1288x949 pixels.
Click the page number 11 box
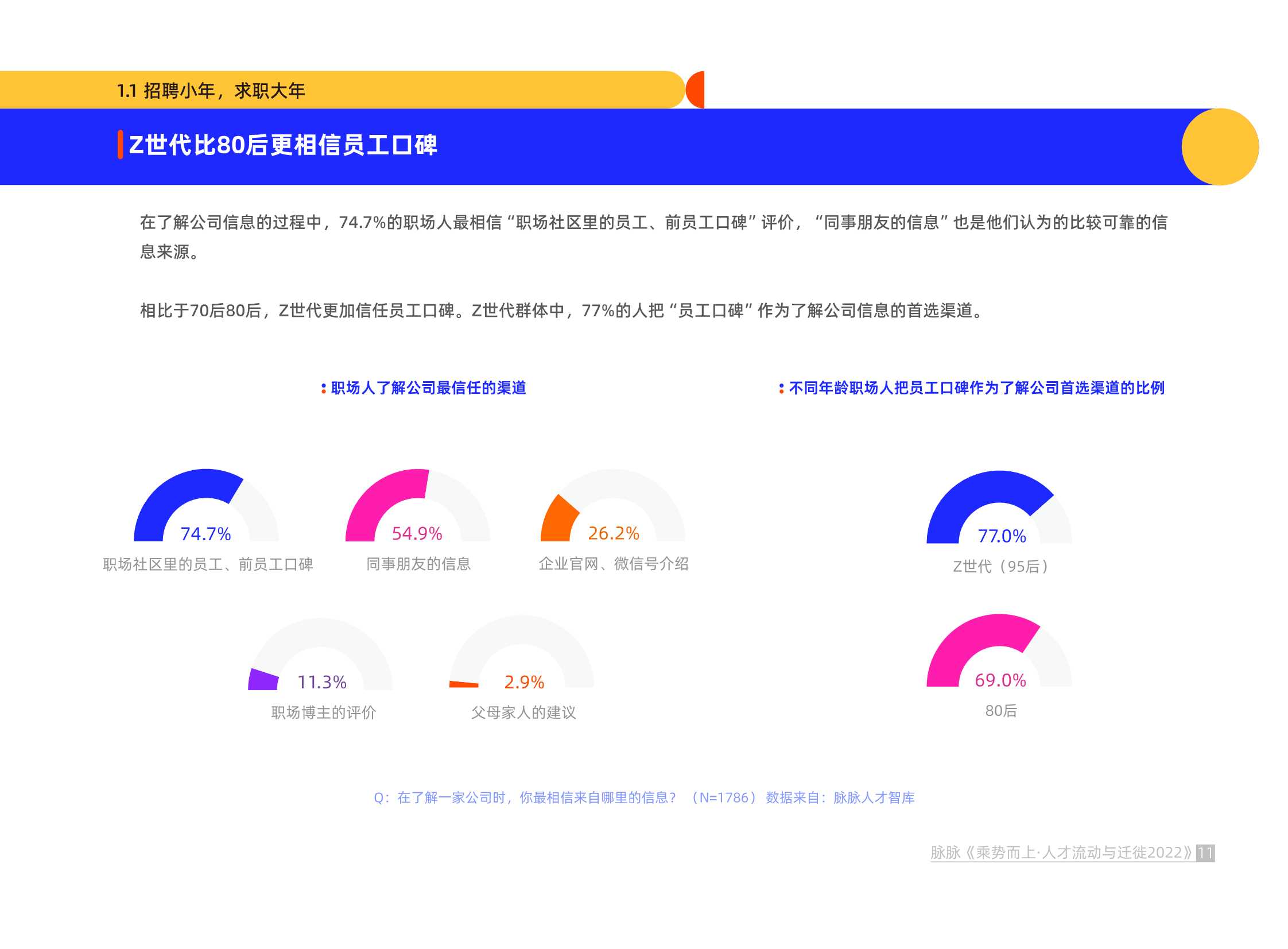[1205, 853]
